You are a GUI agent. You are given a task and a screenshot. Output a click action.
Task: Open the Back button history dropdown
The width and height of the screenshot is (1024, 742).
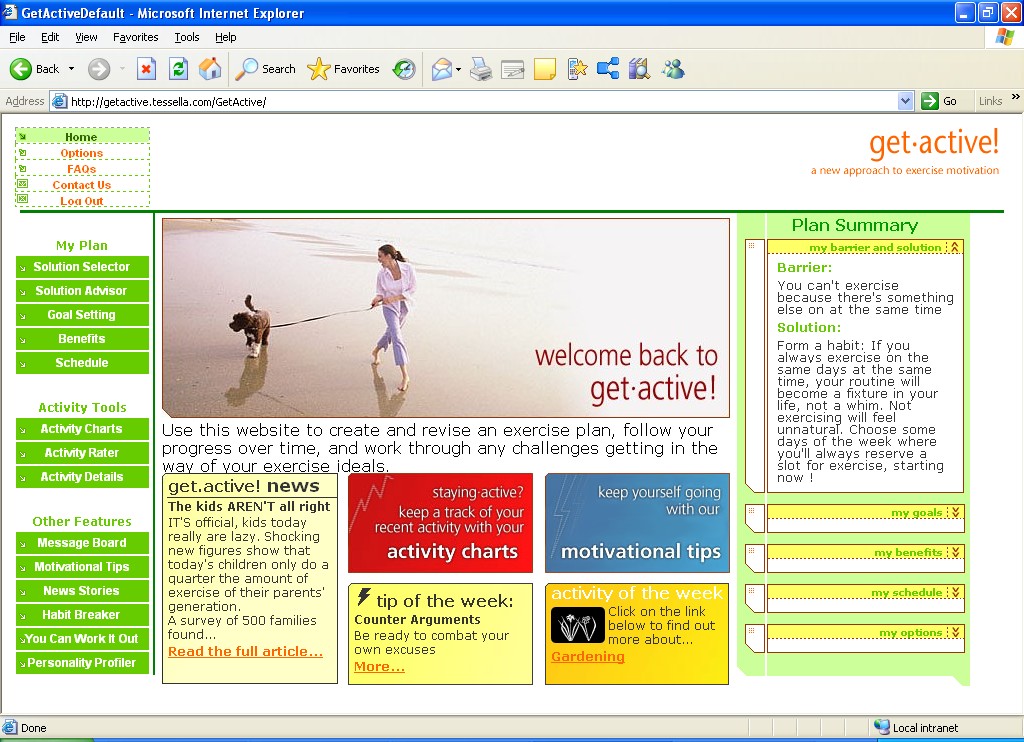click(71, 69)
